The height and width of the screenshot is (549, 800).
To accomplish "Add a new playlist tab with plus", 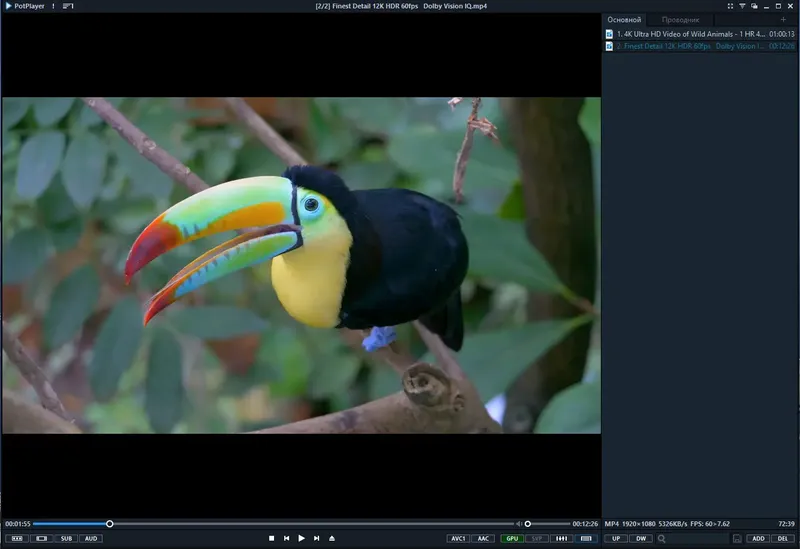I will point(783,19).
